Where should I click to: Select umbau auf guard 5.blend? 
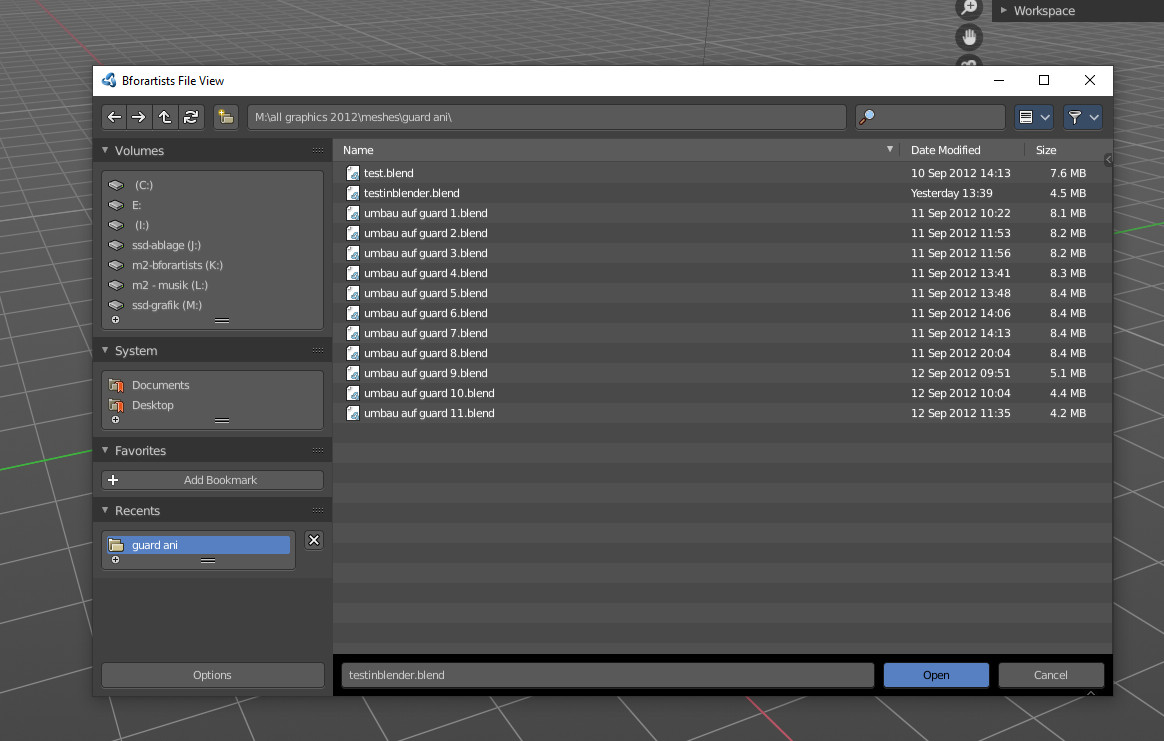[722, 293]
